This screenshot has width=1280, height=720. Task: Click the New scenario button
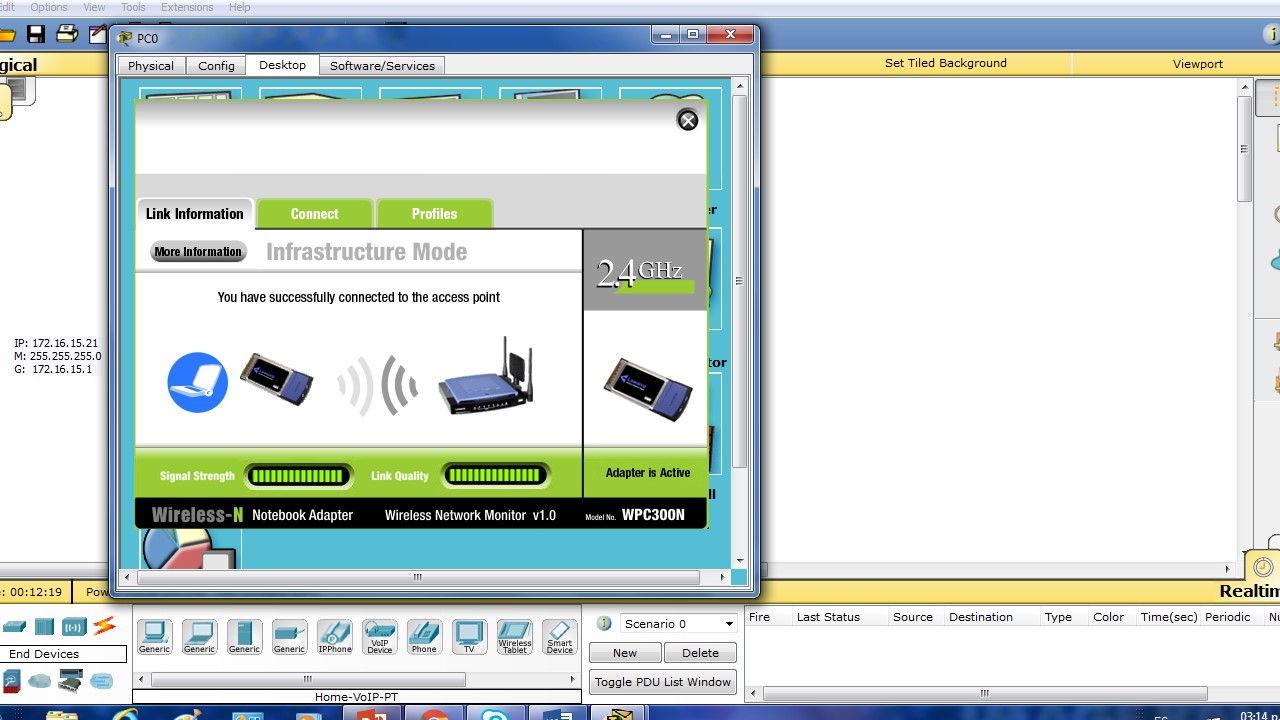pyautogui.click(x=625, y=653)
